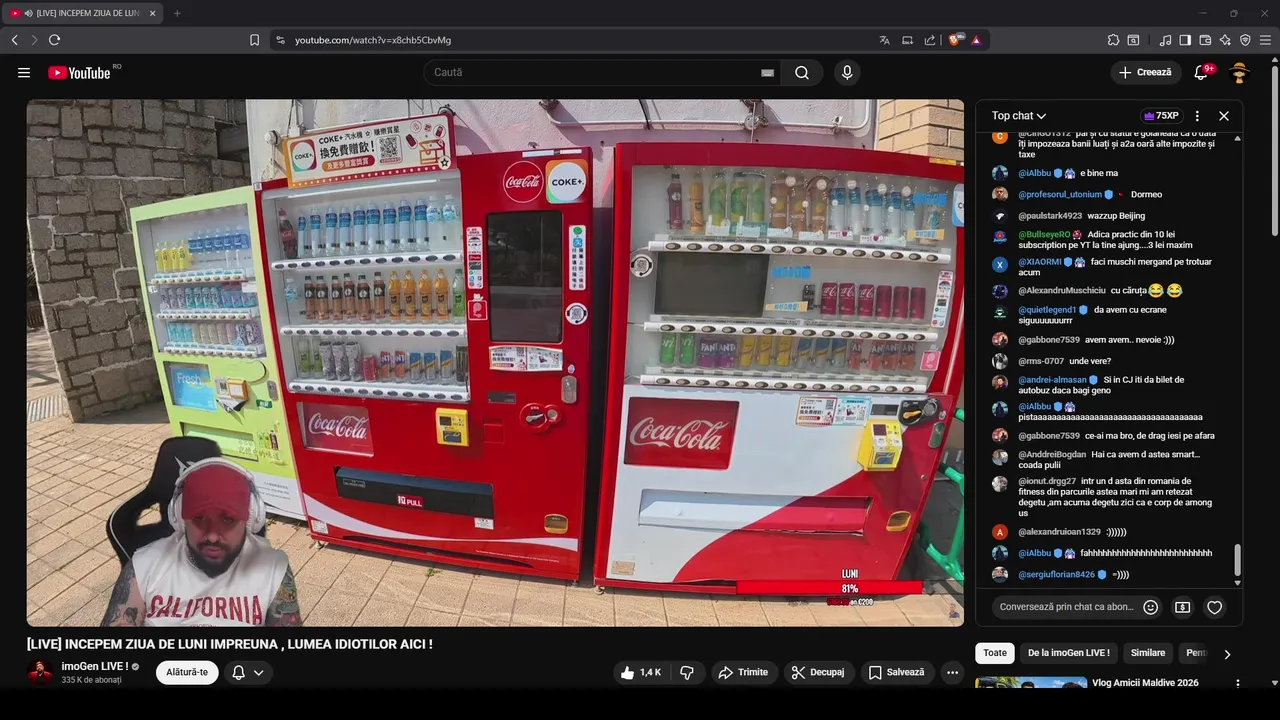This screenshot has width=1280, height=720.
Task: Open the imoGen channel avatar
Action: point(40,672)
